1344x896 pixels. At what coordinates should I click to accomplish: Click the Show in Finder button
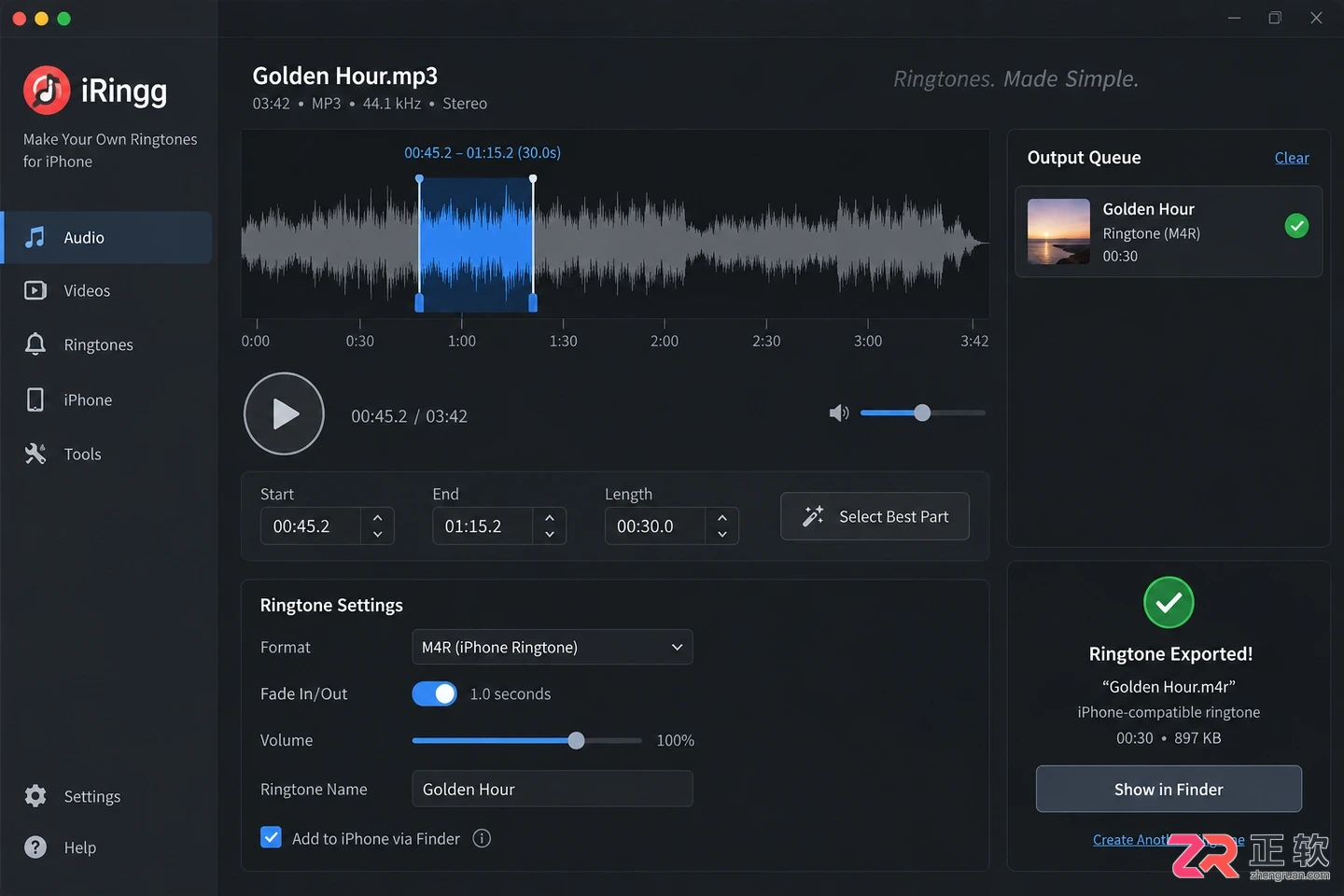[x=1169, y=789]
